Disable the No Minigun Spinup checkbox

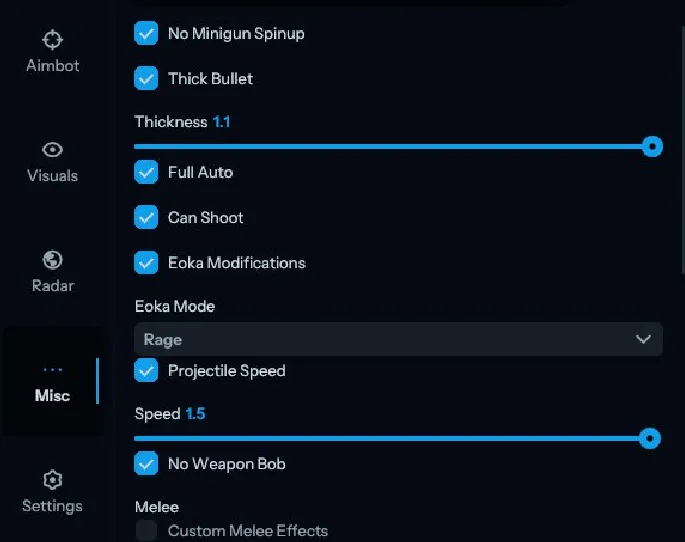pos(147,33)
